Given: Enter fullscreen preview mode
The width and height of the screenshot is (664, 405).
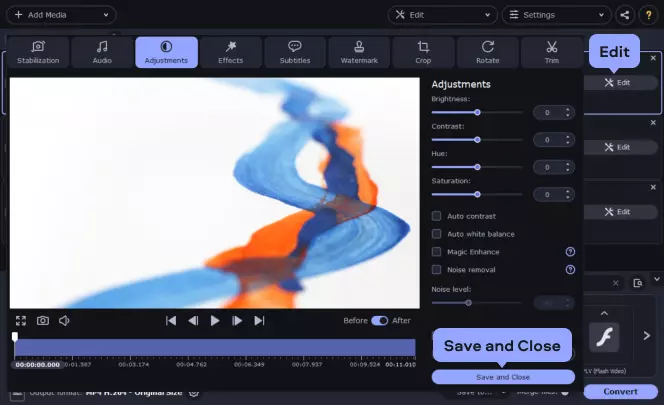Looking at the screenshot, I should pyautogui.click(x=21, y=321).
